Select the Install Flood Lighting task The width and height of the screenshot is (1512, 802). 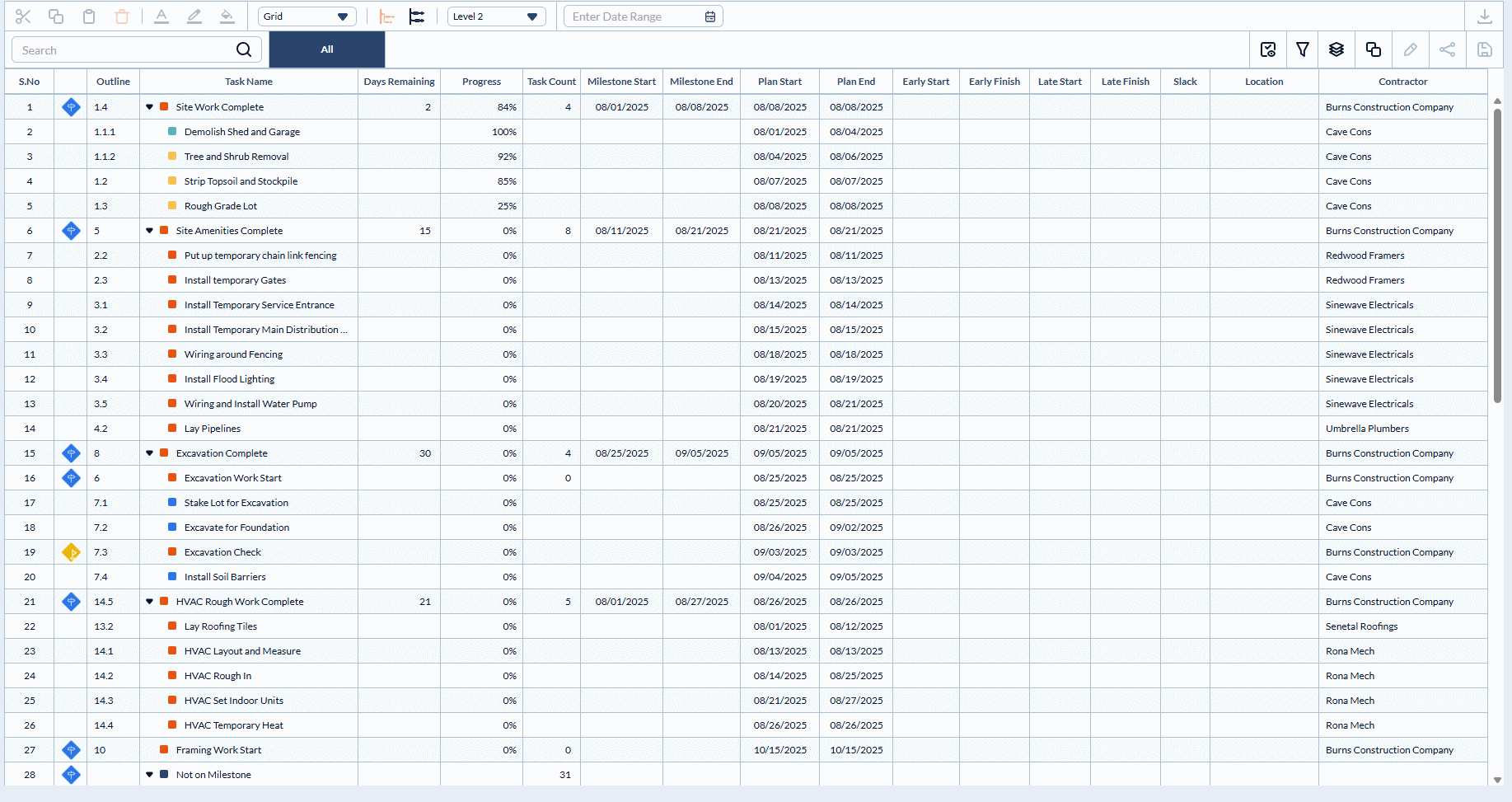(x=230, y=379)
